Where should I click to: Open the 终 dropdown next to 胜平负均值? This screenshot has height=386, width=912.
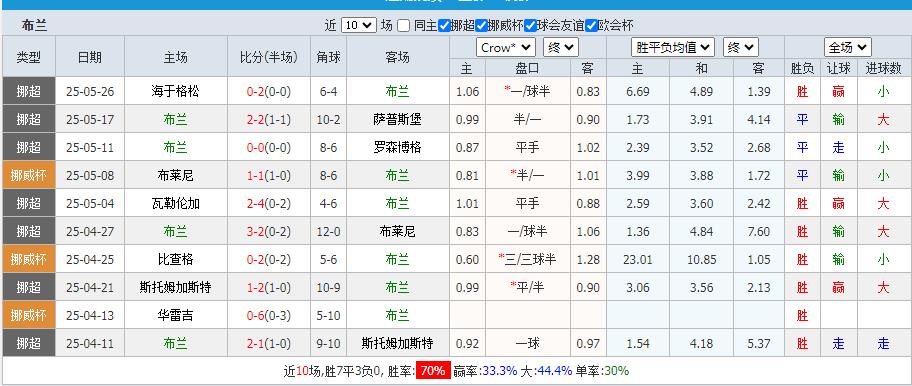click(741, 48)
